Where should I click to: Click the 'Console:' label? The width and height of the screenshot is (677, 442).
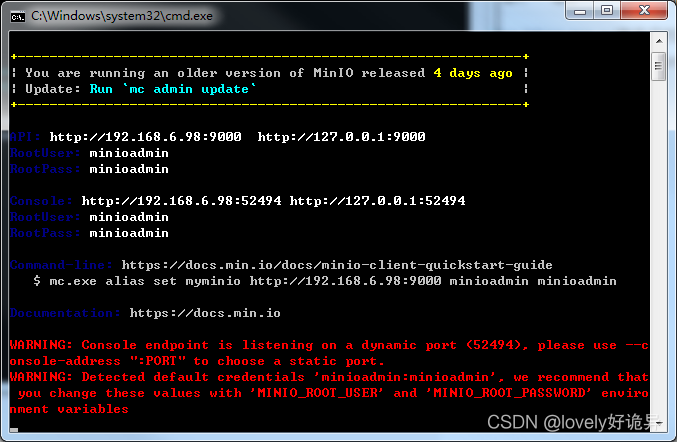41,201
